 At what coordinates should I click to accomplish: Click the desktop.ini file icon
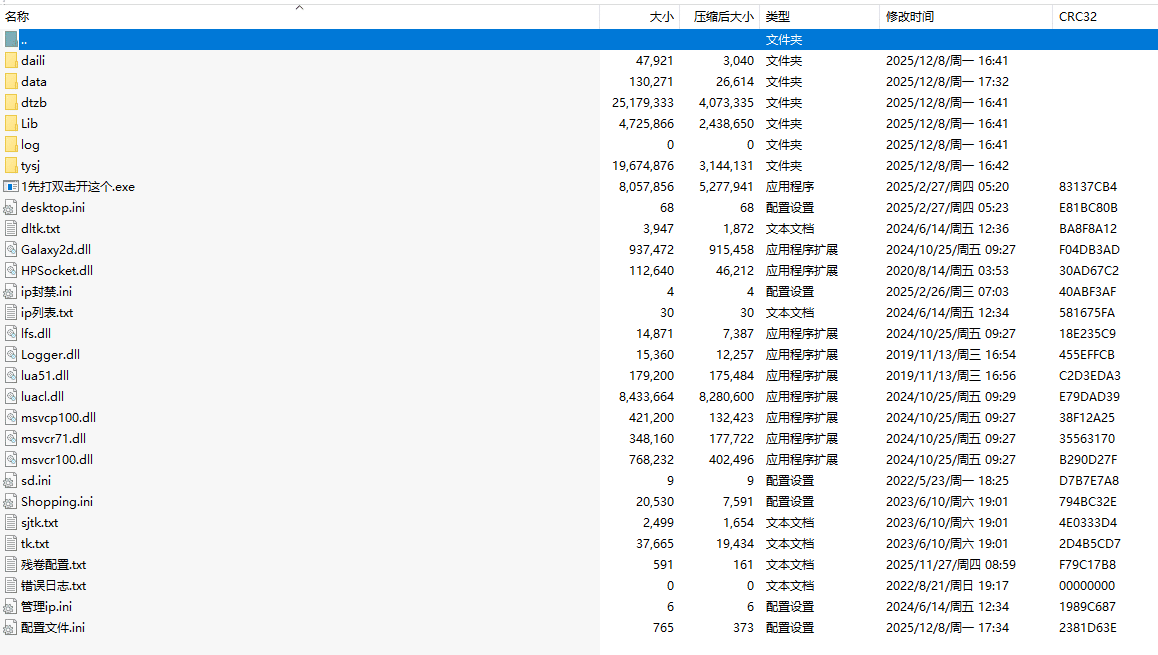click(11, 207)
